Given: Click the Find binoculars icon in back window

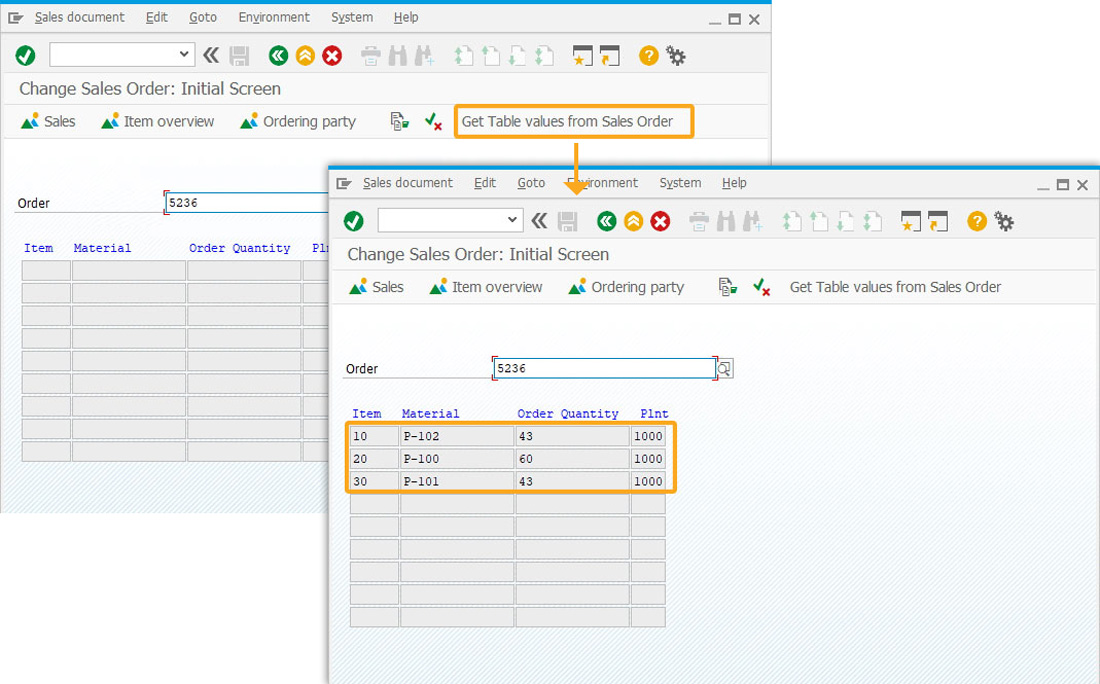Looking at the screenshot, I should click(398, 55).
